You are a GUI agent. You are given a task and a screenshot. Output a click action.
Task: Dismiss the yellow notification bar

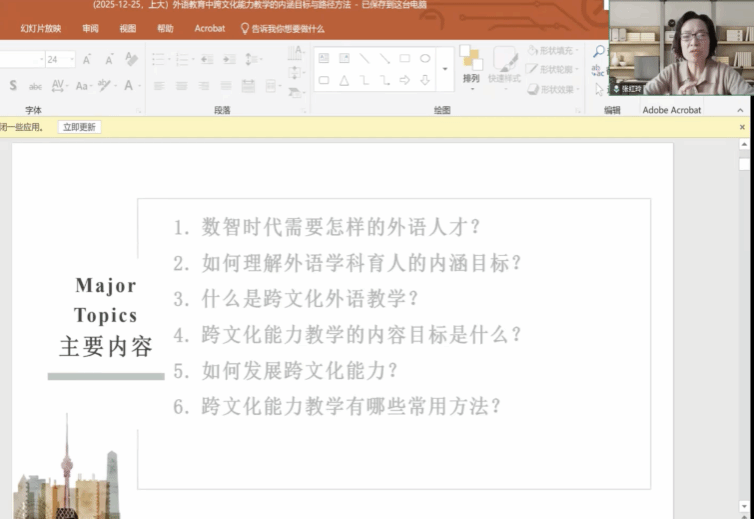click(742, 127)
